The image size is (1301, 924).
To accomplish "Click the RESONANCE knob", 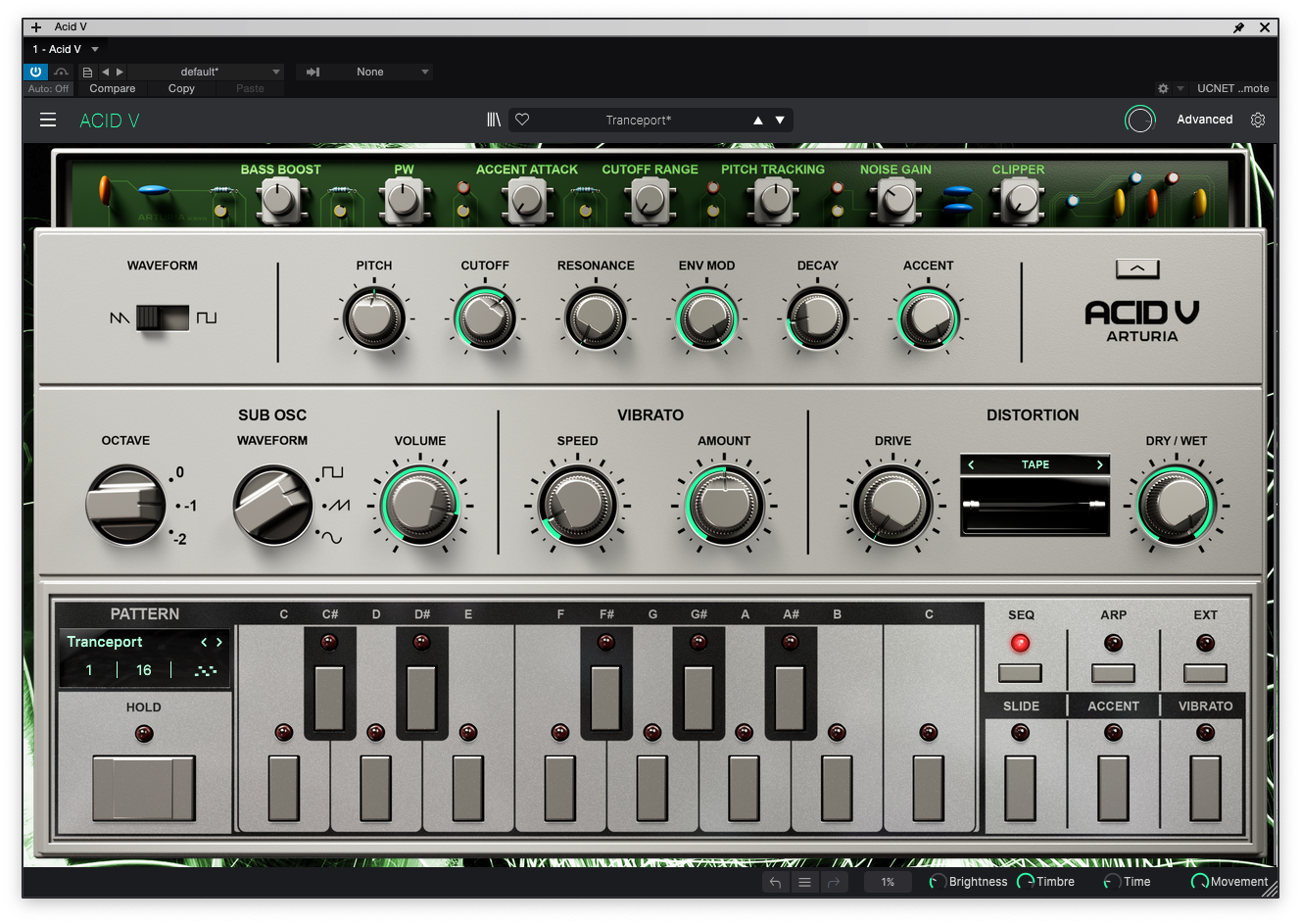I will [x=596, y=318].
